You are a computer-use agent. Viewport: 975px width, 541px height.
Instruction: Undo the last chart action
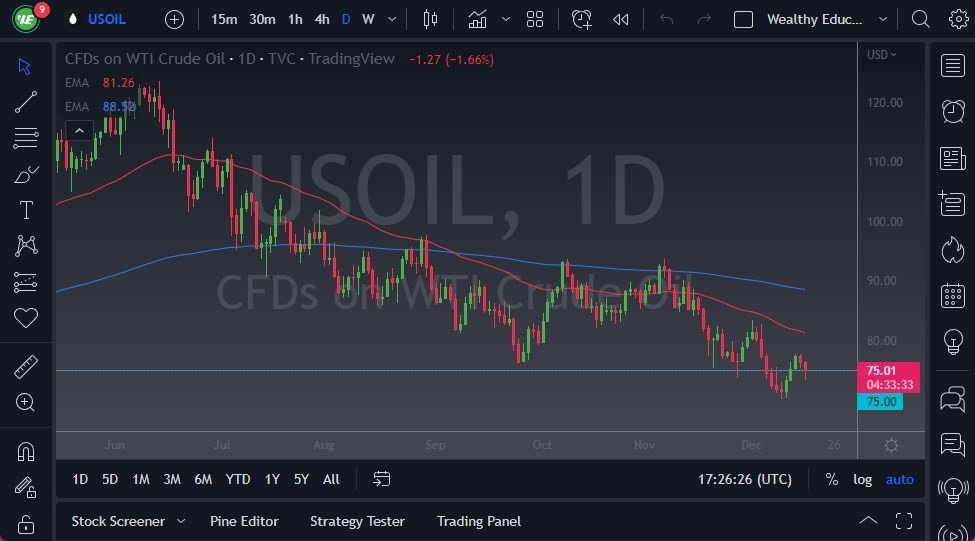[666, 19]
